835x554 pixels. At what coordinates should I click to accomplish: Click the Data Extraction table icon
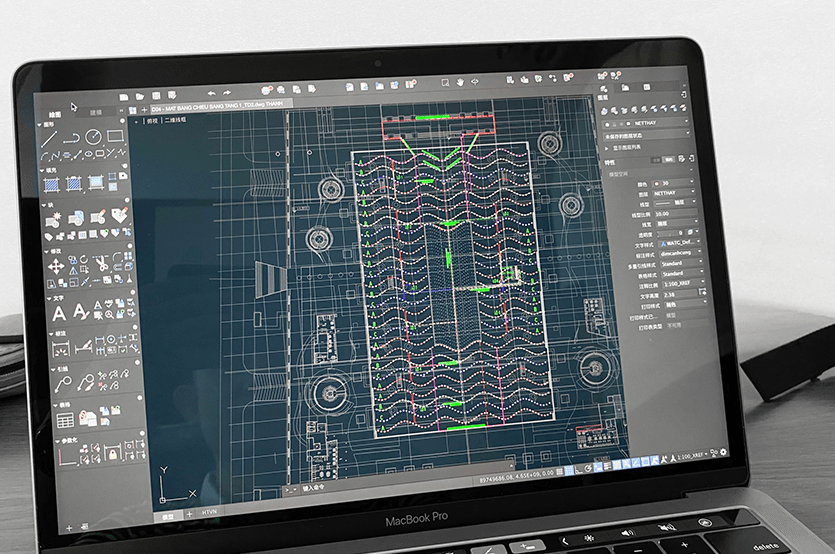(87, 418)
